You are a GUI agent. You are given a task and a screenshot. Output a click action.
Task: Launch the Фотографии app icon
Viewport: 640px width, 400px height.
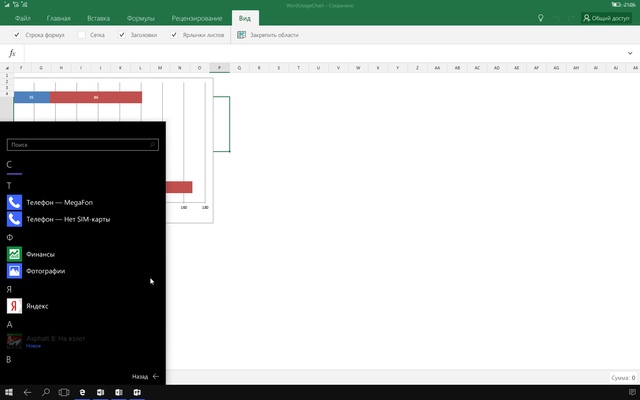coord(14,271)
